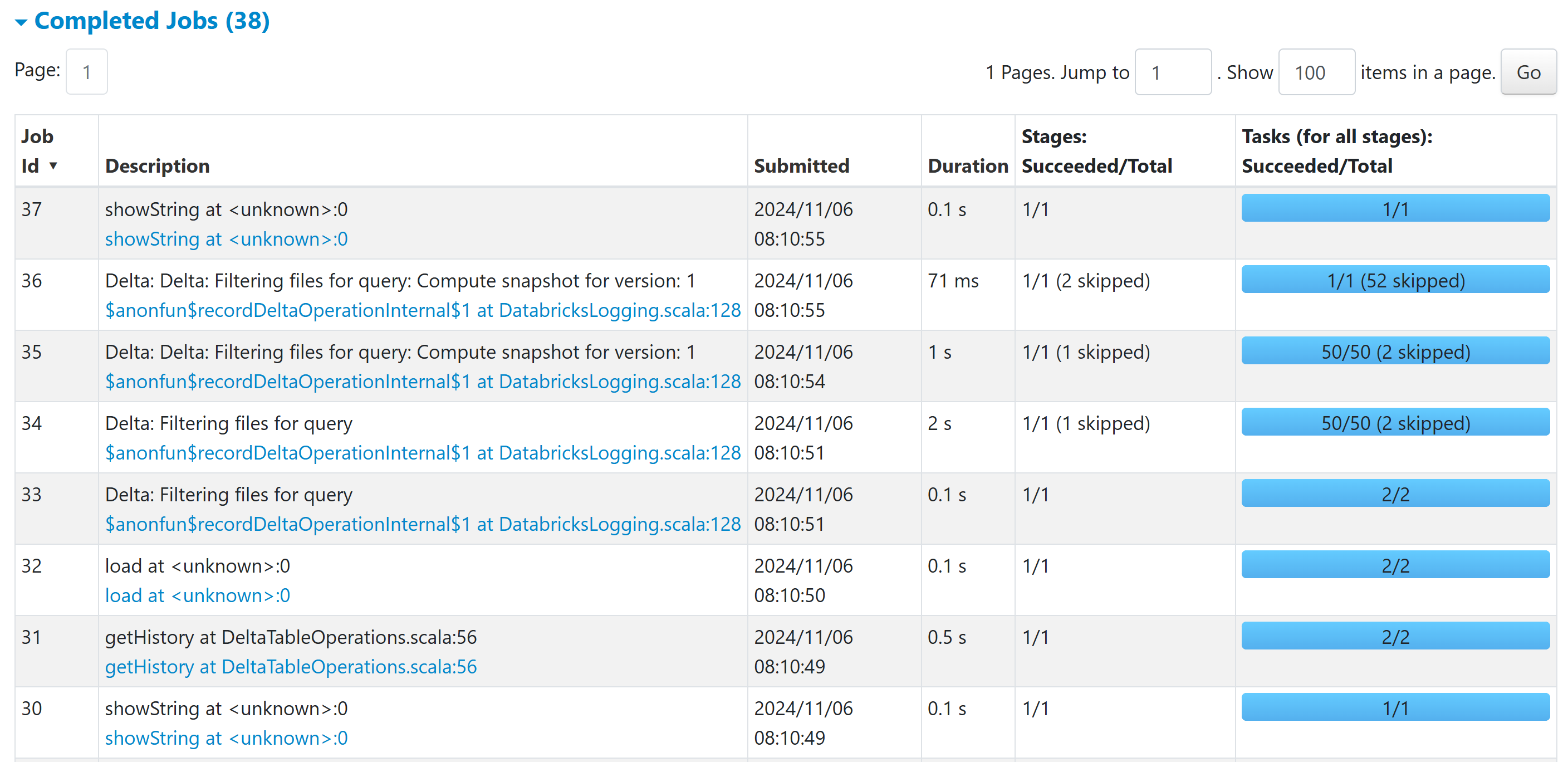This screenshot has height=762, width=1568.
Task: Click job 34 description Delta: Filtering files
Action: pyautogui.click(x=228, y=423)
